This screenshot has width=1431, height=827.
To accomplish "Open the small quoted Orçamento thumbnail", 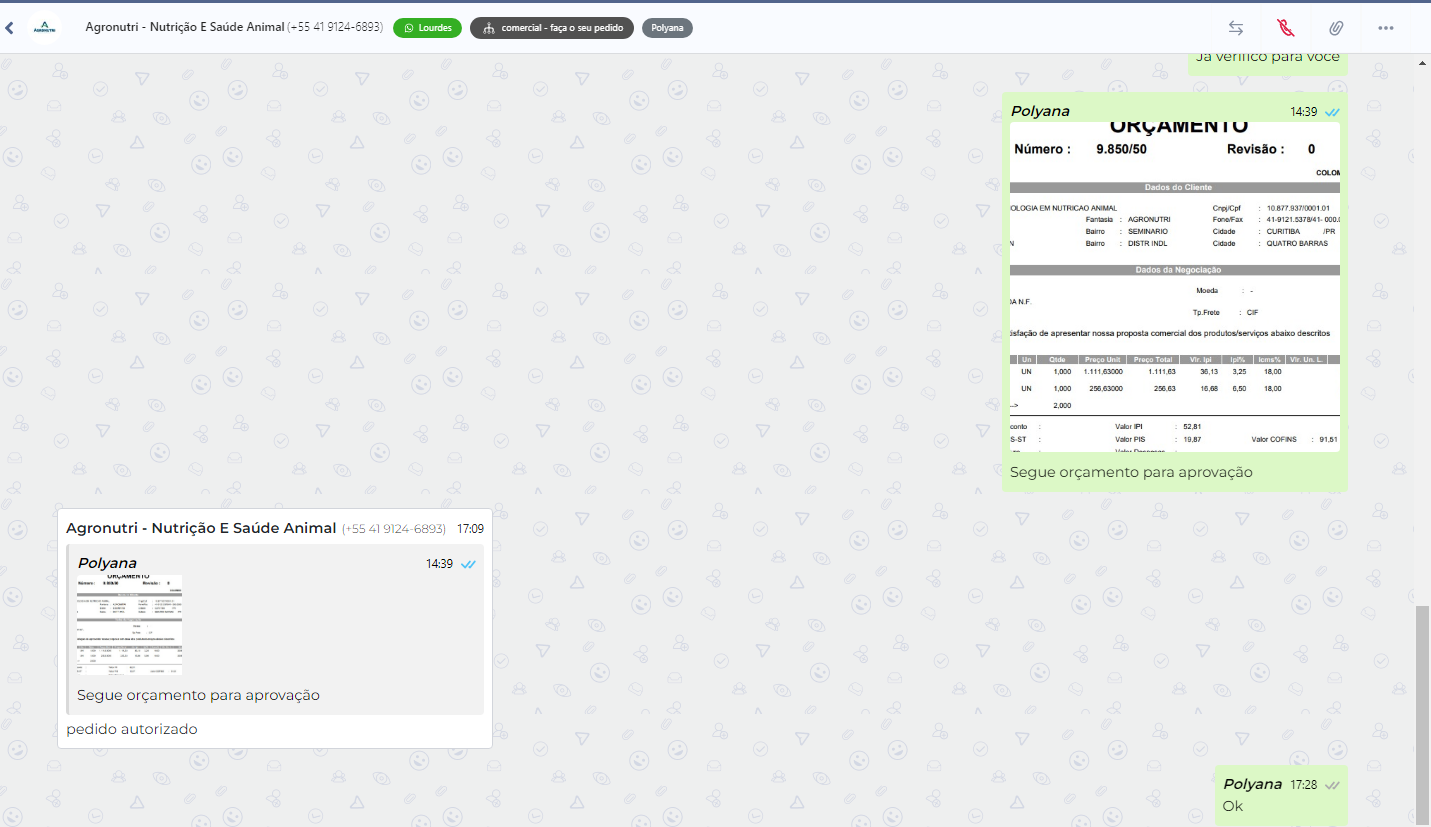I will (x=130, y=626).
